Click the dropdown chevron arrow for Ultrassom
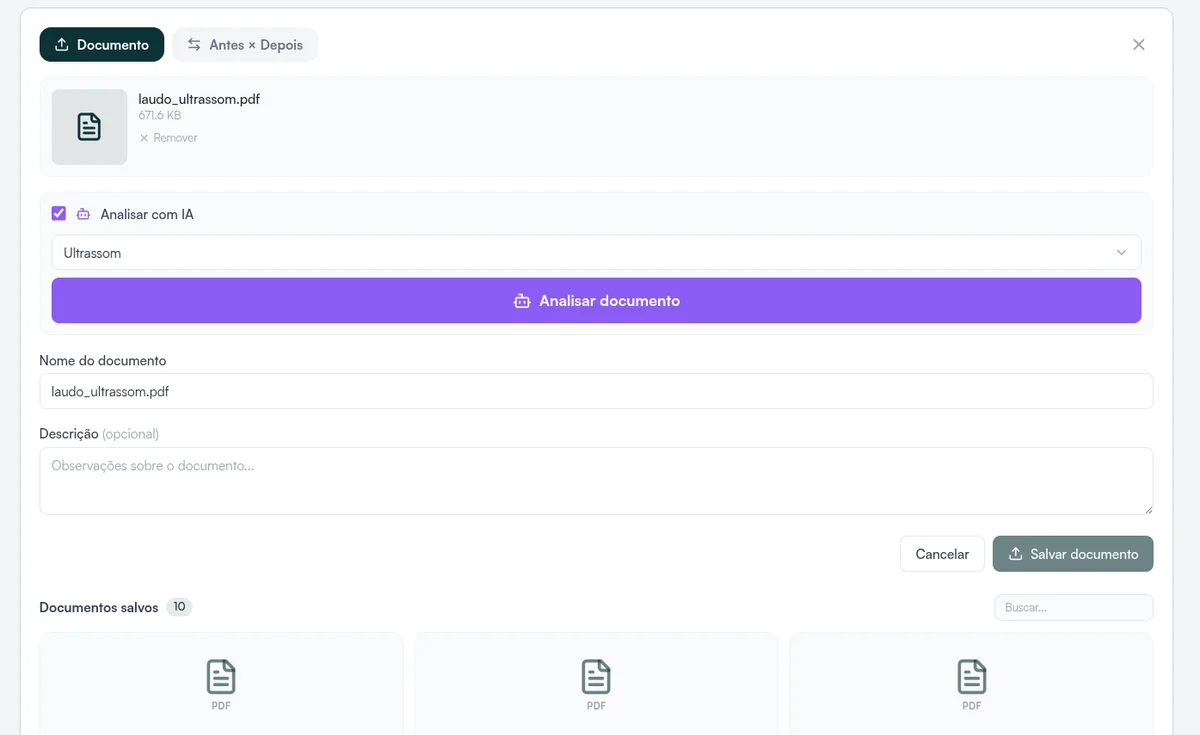 [x=1121, y=253]
